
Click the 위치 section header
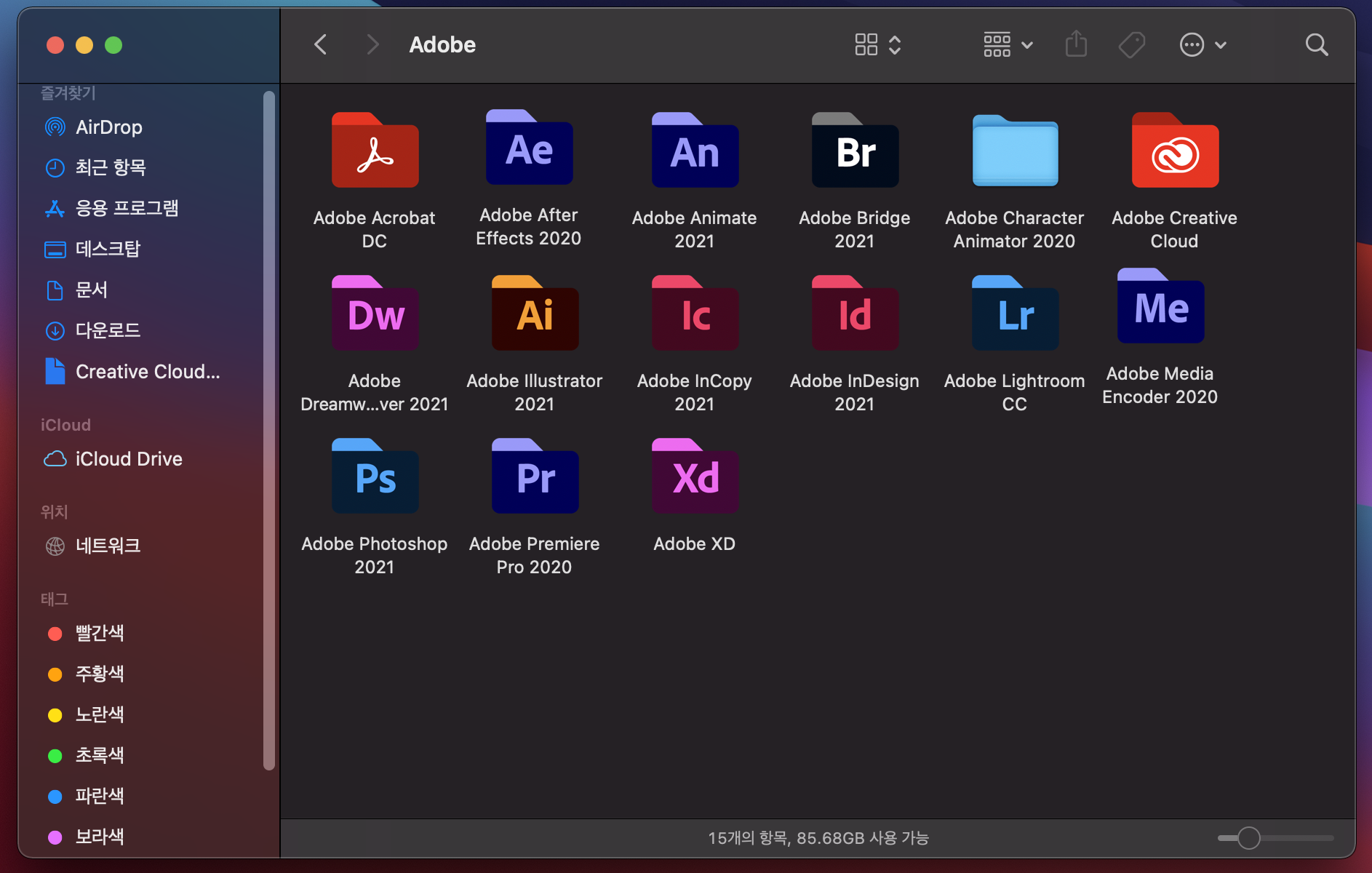point(55,512)
